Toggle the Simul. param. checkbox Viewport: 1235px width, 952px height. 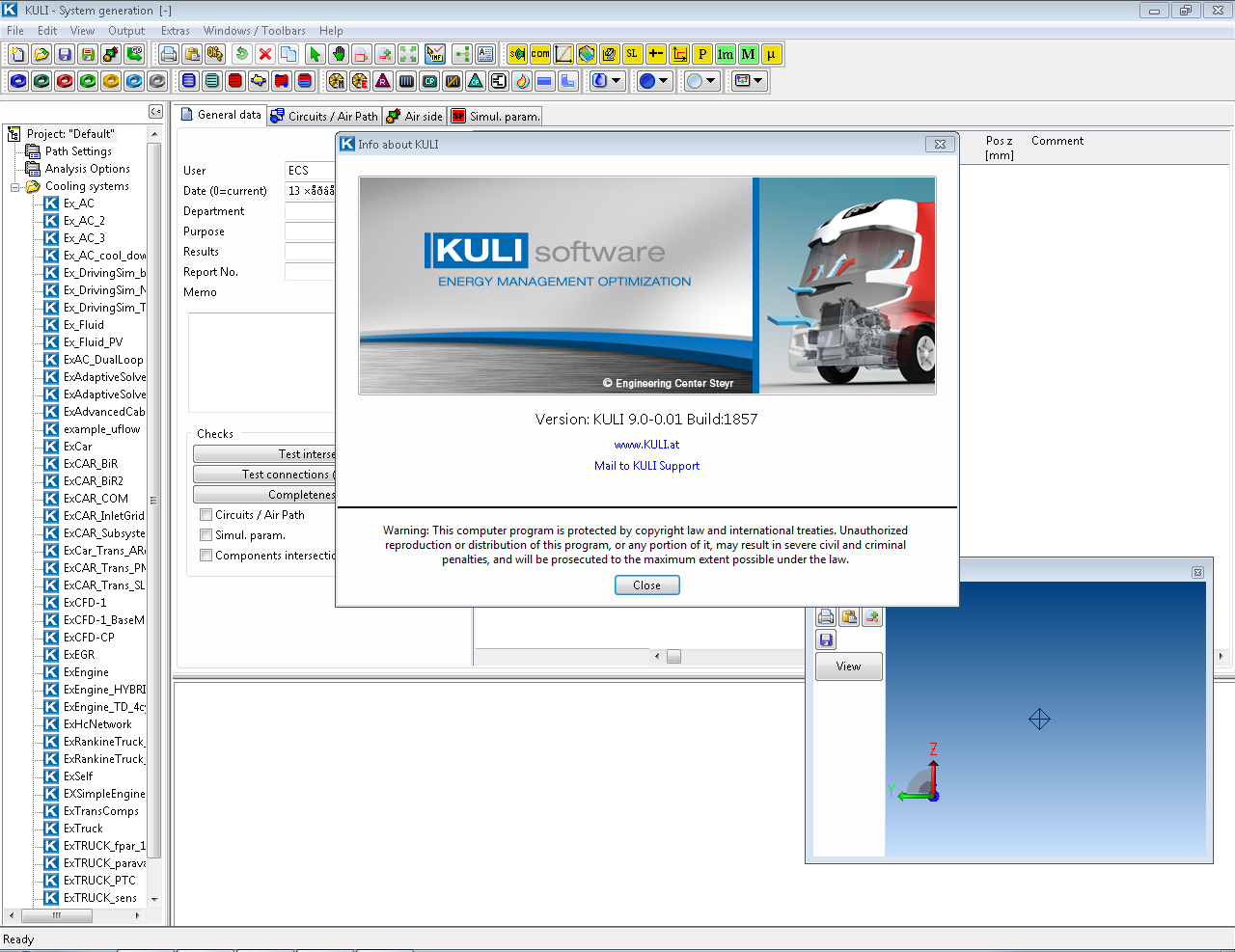tap(206, 535)
